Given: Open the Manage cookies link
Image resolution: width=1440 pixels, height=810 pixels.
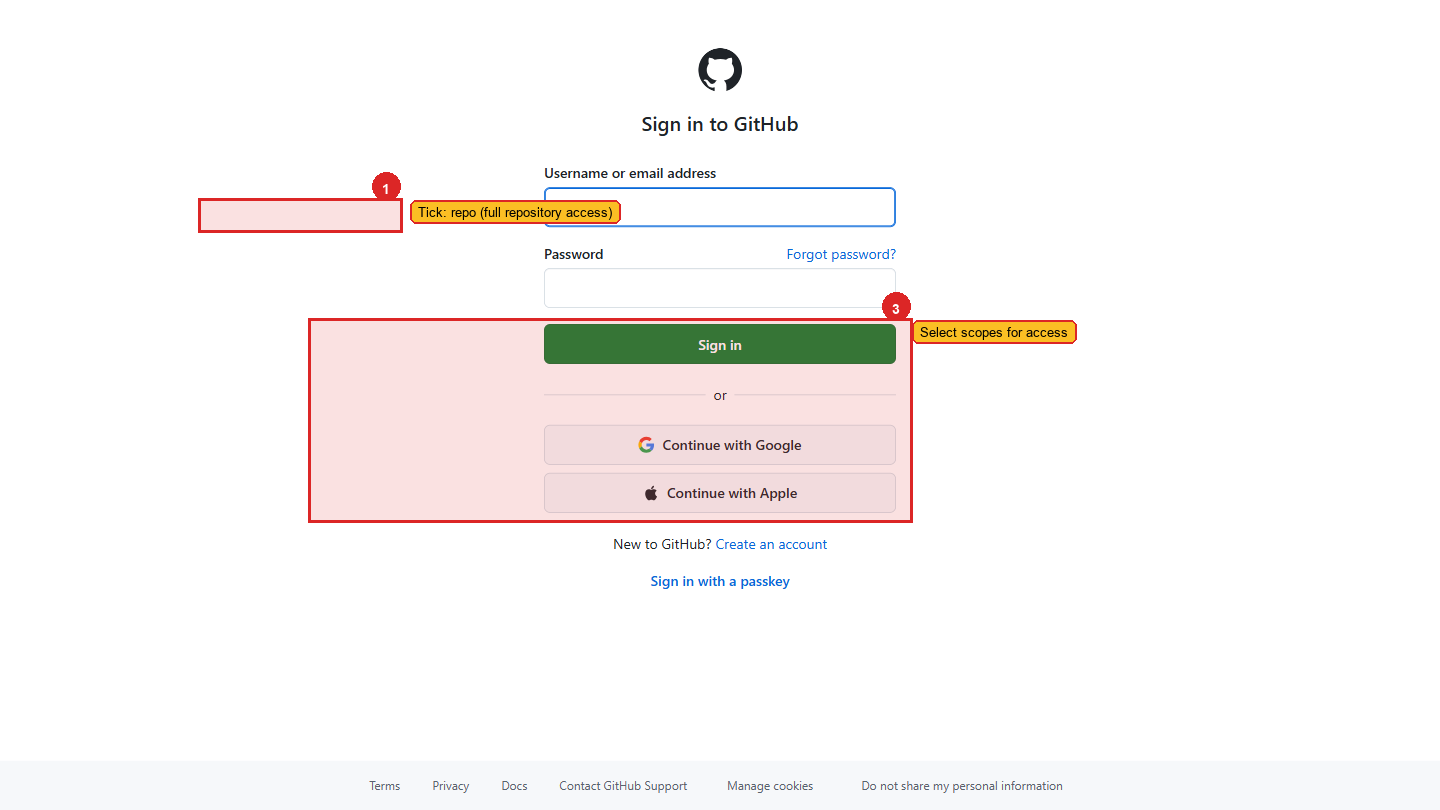Looking at the screenshot, I should pos(770,786).
